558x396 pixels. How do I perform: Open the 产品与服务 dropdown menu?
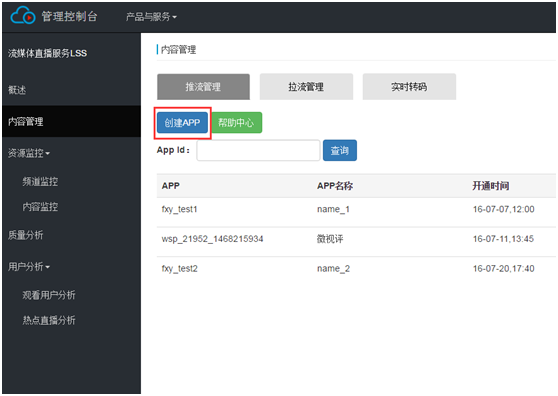[x=151, y=17]
